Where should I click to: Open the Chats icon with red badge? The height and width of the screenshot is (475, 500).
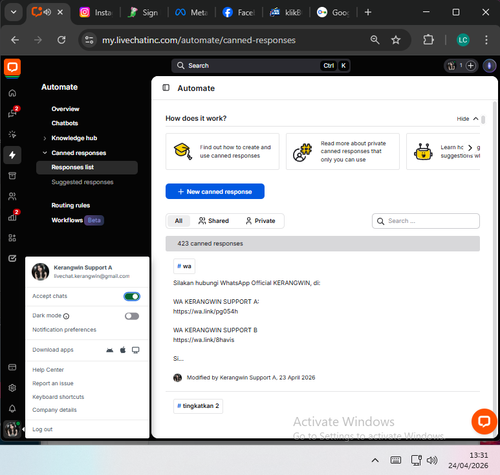[x=12, y=113]
